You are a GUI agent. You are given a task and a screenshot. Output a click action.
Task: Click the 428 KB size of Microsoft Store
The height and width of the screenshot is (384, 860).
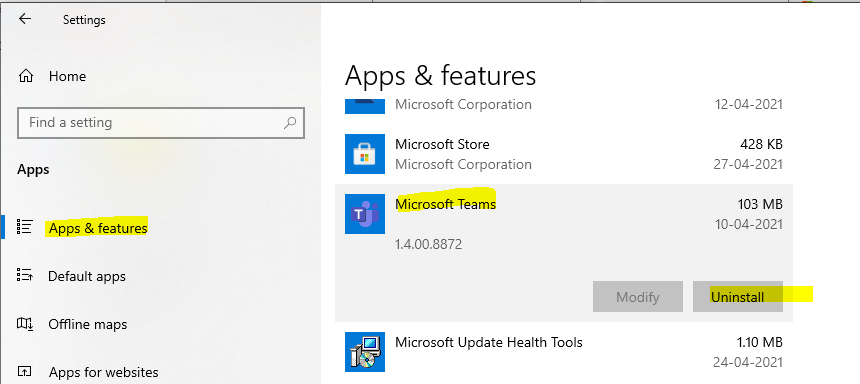[x=761, y=144]
